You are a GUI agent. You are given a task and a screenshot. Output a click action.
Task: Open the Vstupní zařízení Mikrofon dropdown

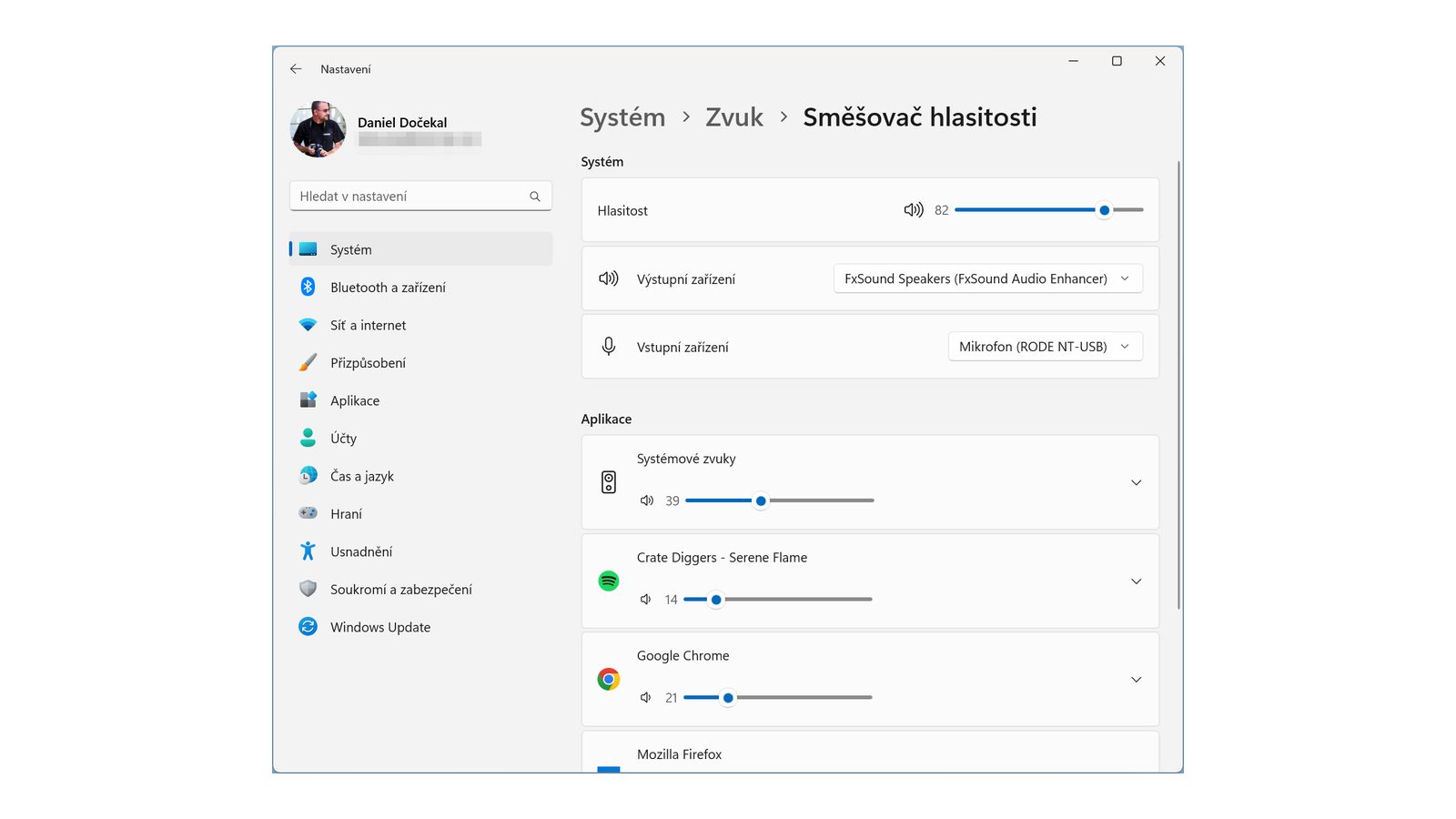(x=1046, y=347)
